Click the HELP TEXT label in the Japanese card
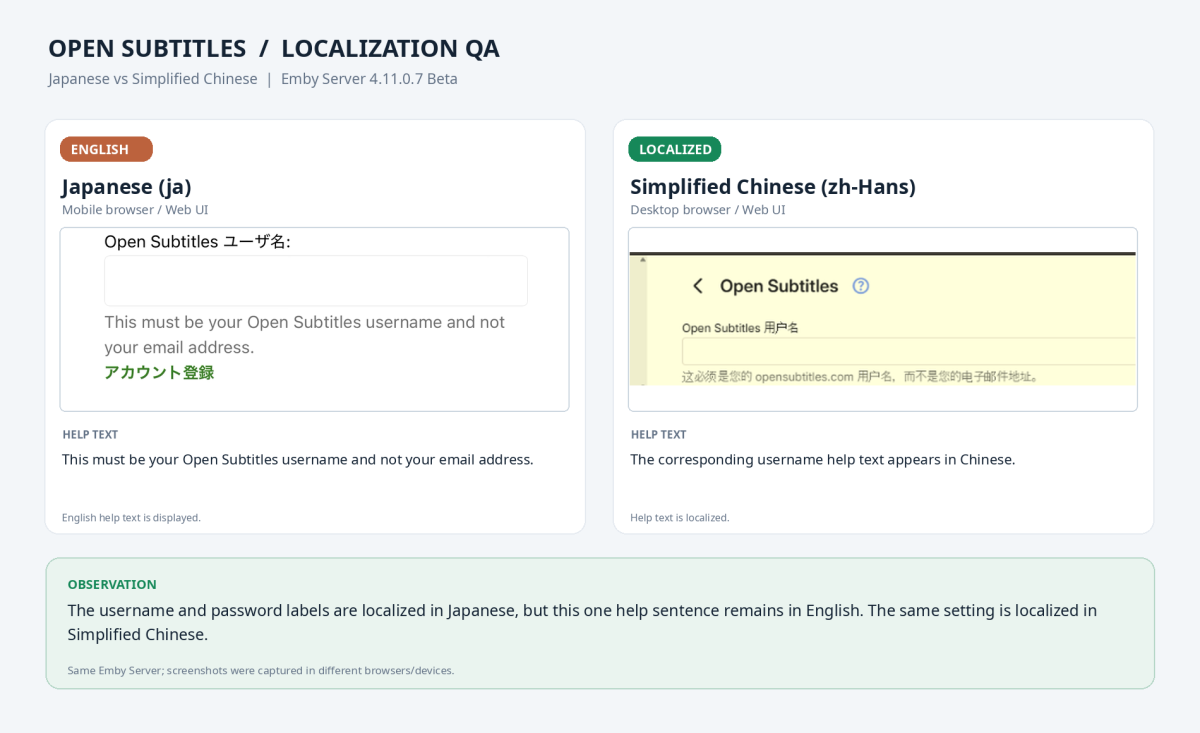This screenshot has height=733, width=1200. (x=90, y=435)
